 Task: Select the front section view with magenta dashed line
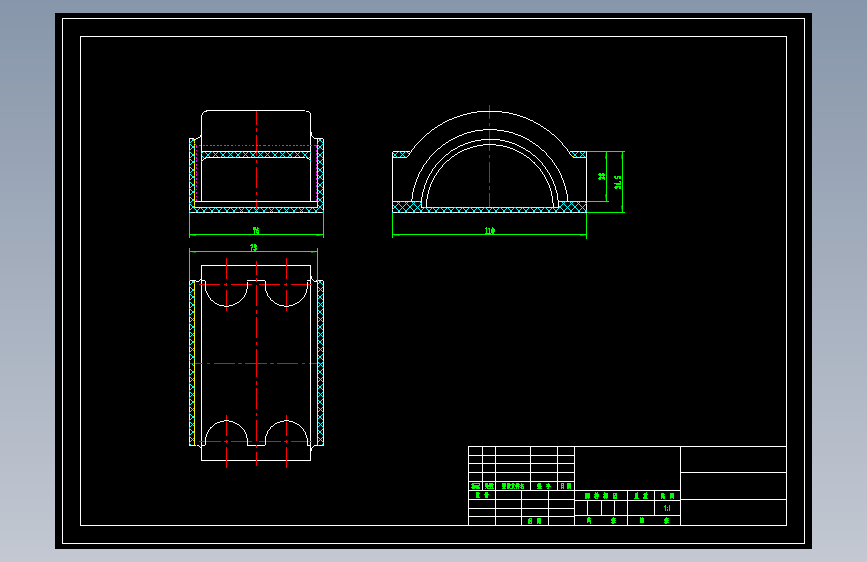(257, 161)
